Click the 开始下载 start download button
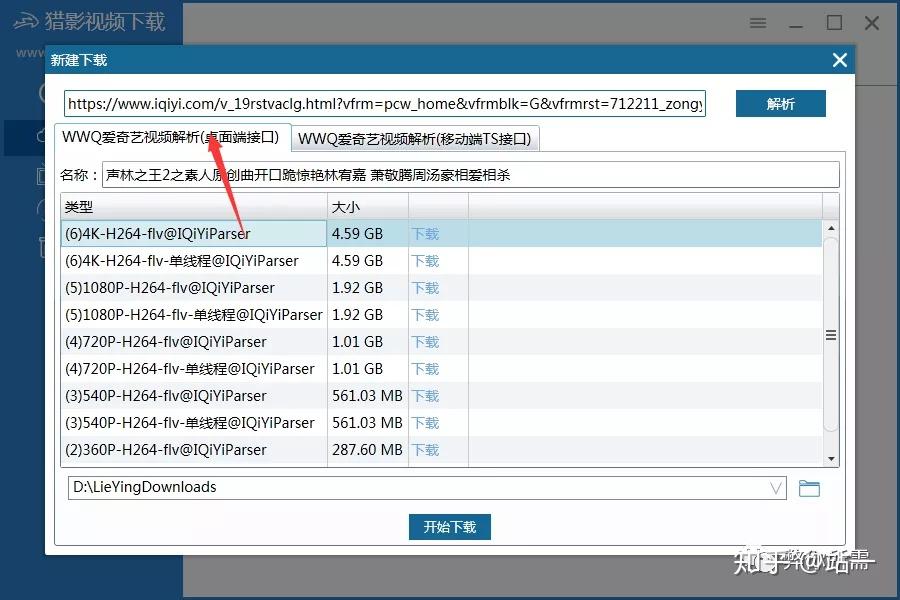The width and height of the screenshot is (900, 600). point(449,527)
